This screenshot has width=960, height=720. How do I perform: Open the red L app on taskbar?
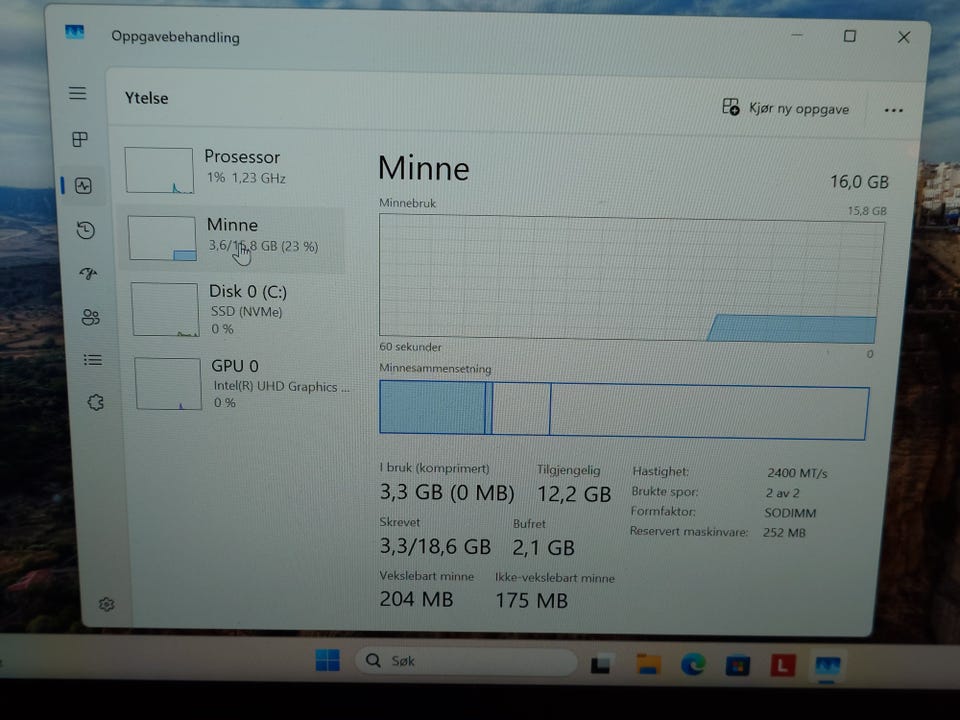[782, 666]
